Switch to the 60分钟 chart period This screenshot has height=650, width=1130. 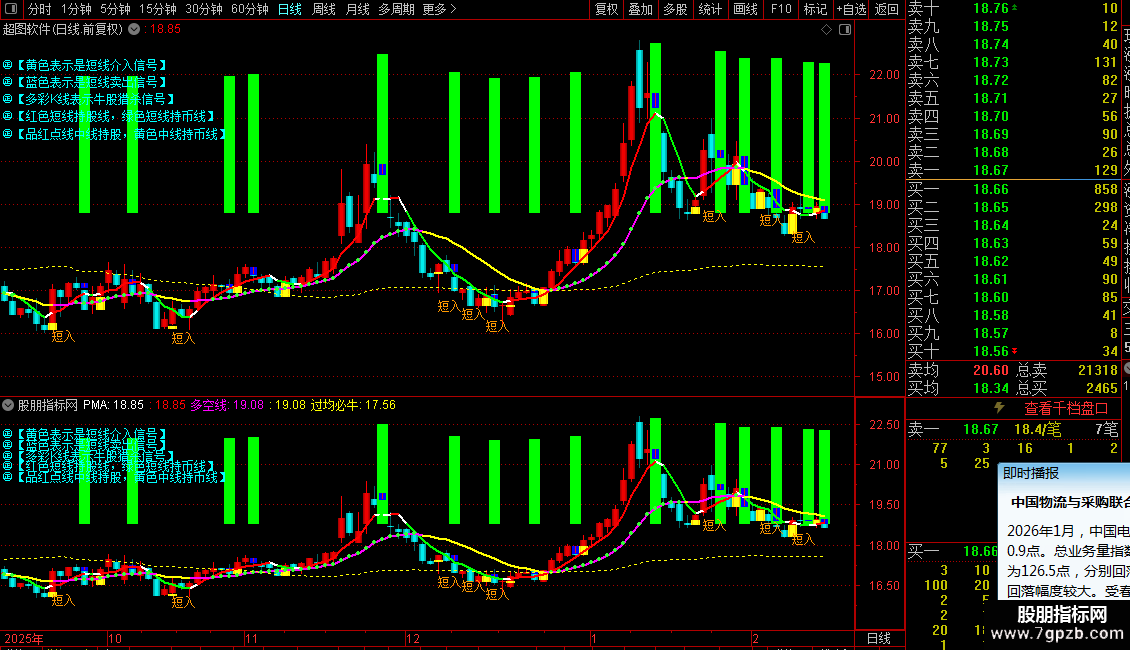[250, 9]
